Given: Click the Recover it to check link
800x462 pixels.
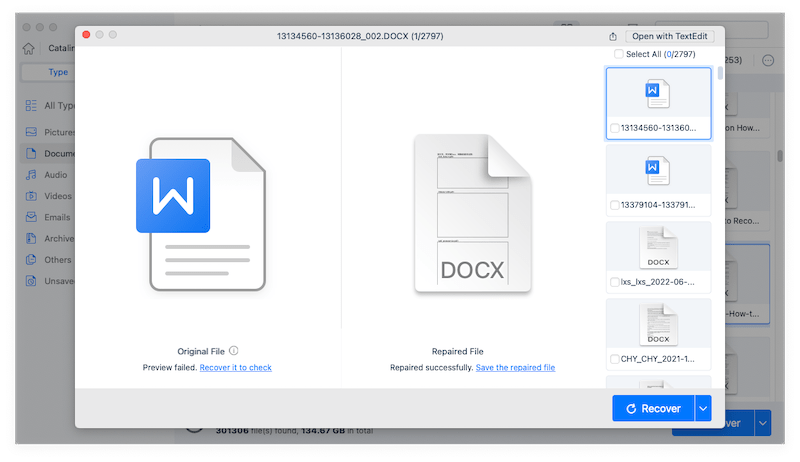Looking at the screenshot, I should (235, 368).
